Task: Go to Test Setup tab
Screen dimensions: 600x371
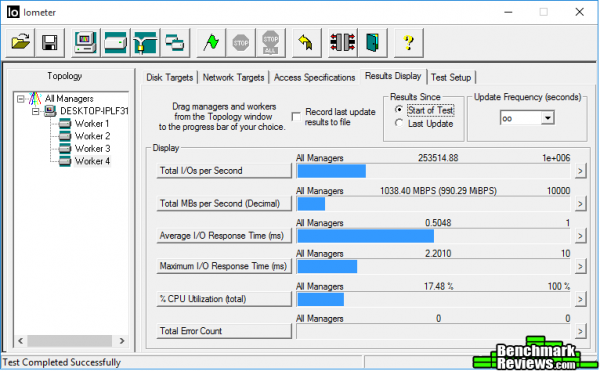Action: (451, 78)
